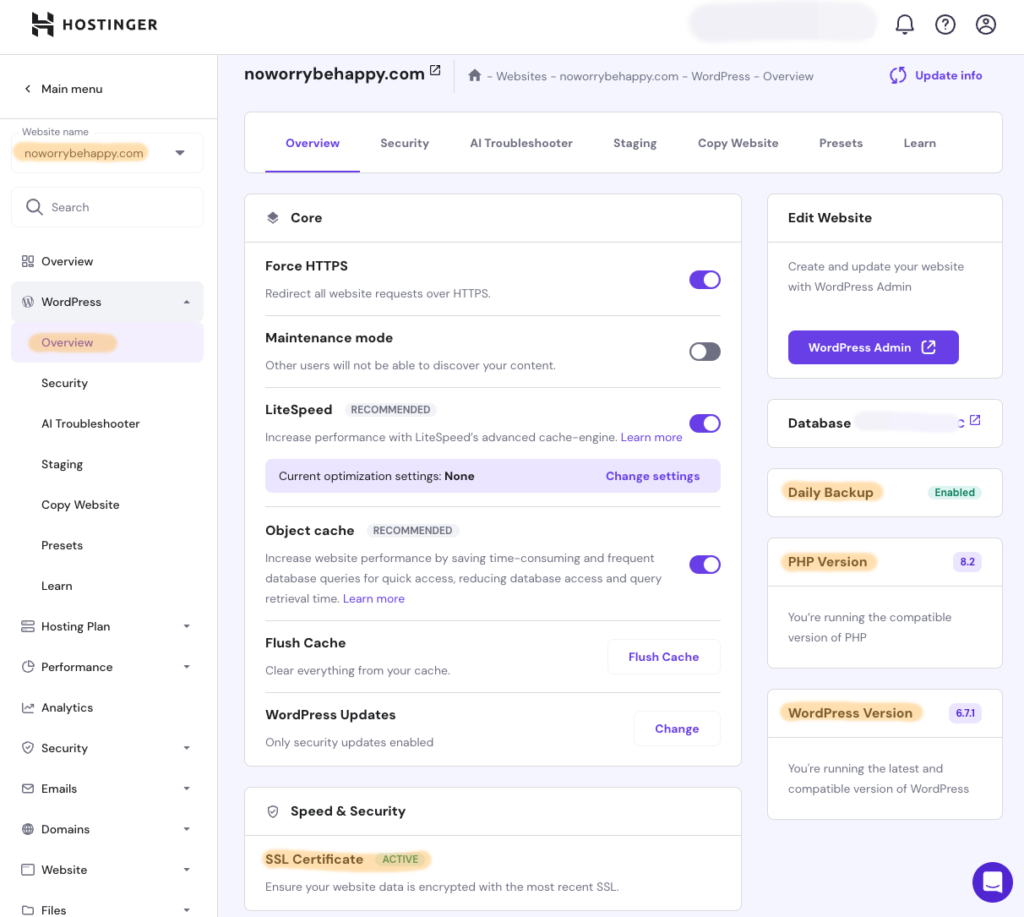1024x917 pixels.
Task: Click the PHP Version 8.2 badge
Action: tap(967, 562)
